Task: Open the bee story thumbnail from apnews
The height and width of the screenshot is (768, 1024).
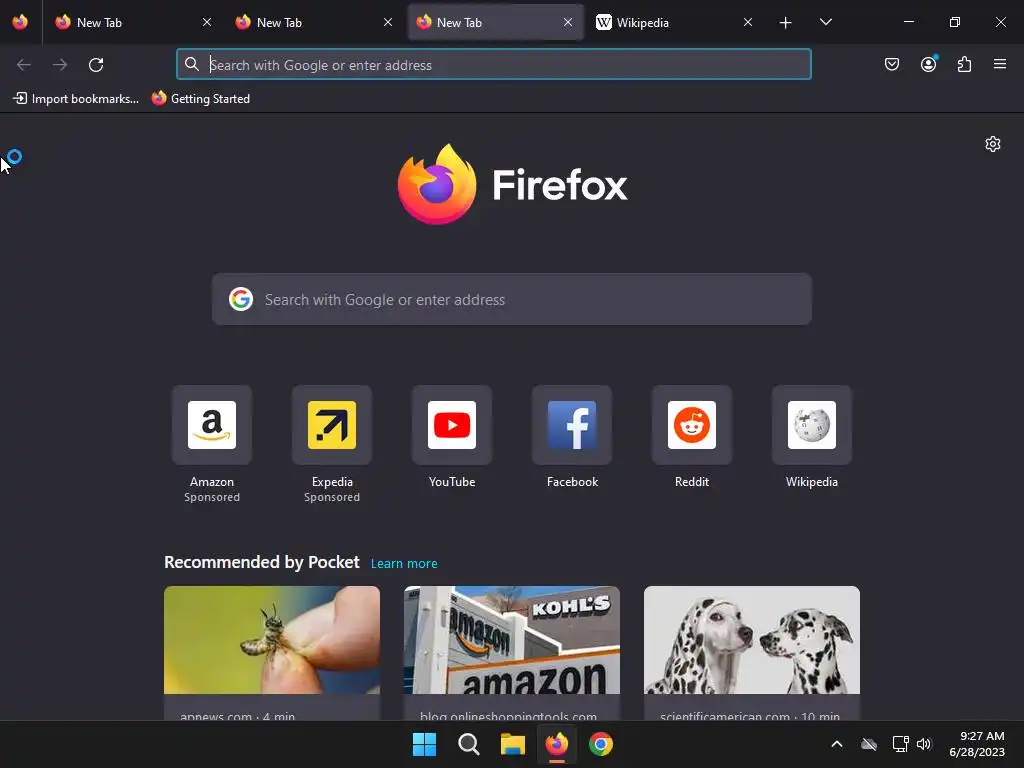Action: (x=272, y=640)
